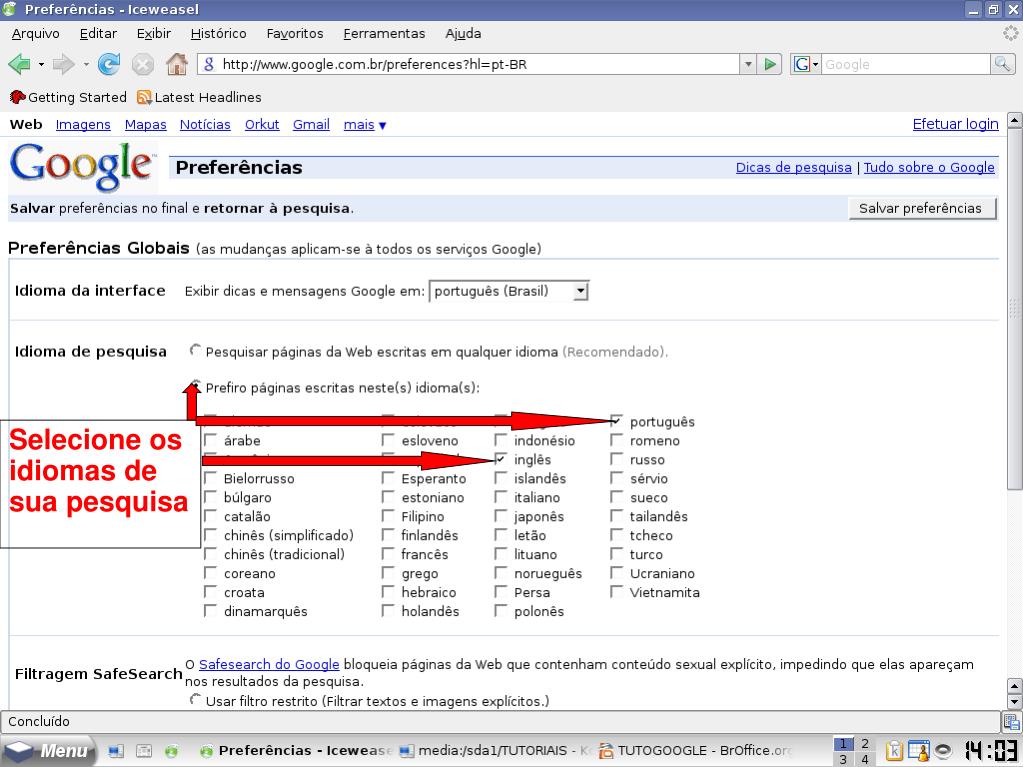Switch to TUTOGOOGLE BrOffice taskbar window
Image resolution: width=1023 pixels, height=767 pixels.
coord(695,751)
